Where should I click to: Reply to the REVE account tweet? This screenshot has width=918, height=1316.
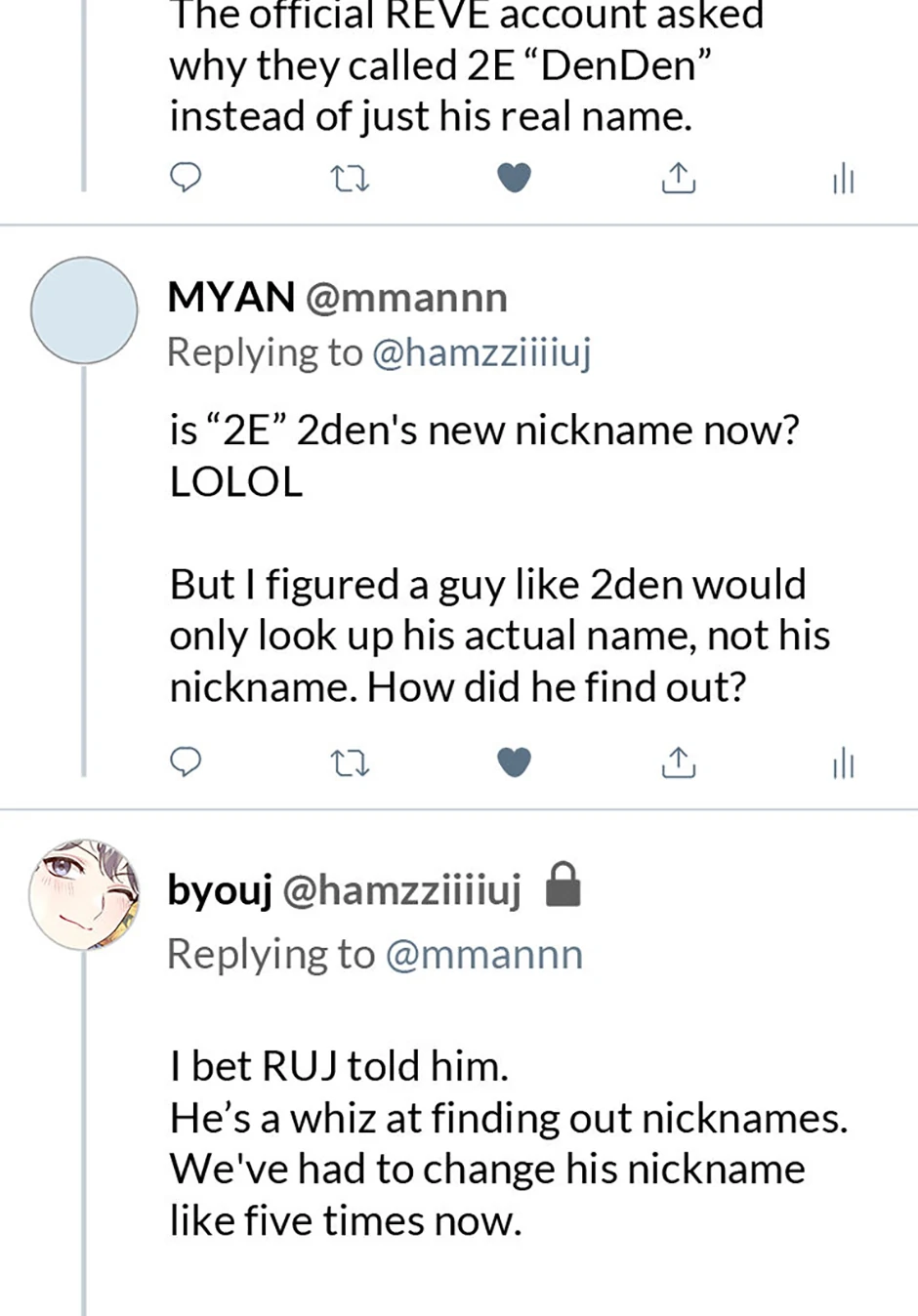pyautogui.click(x=186, y=178)
